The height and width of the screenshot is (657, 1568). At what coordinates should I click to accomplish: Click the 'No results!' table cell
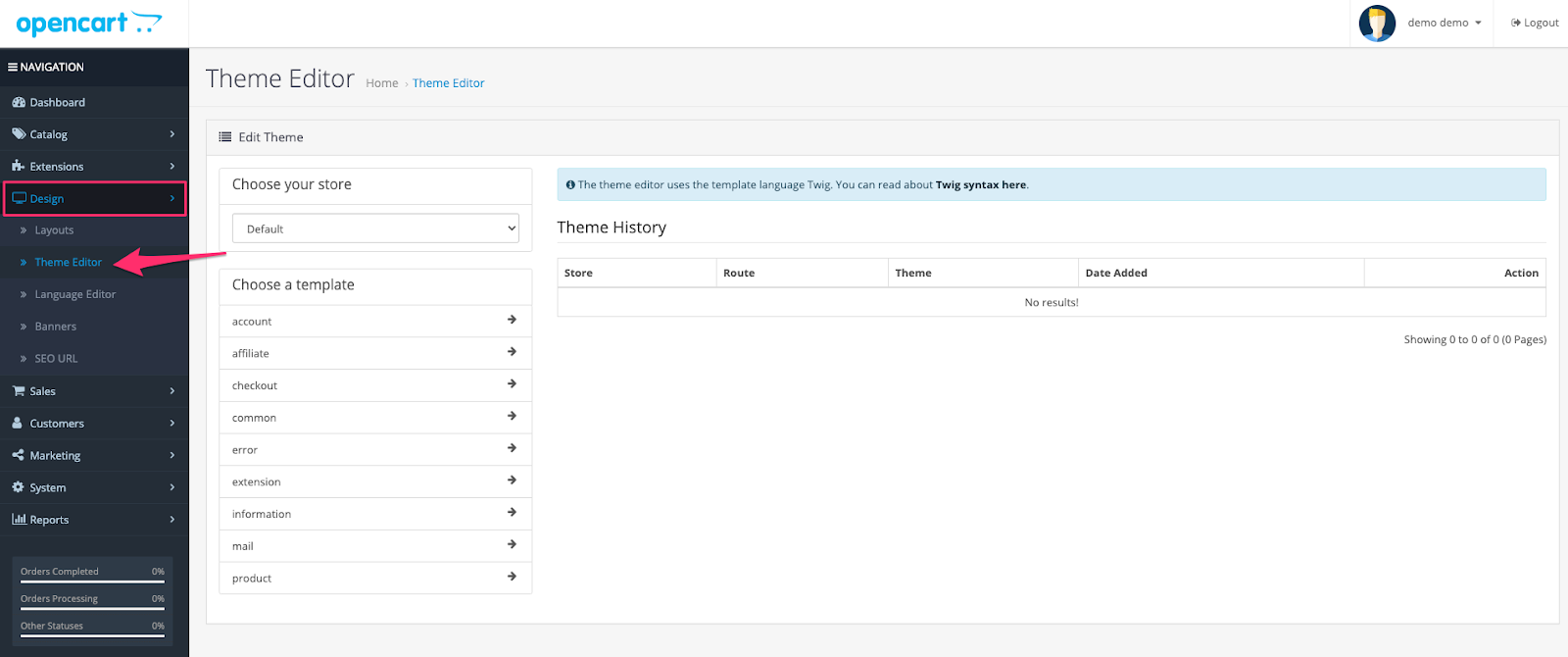click(x=1052, y=302)
